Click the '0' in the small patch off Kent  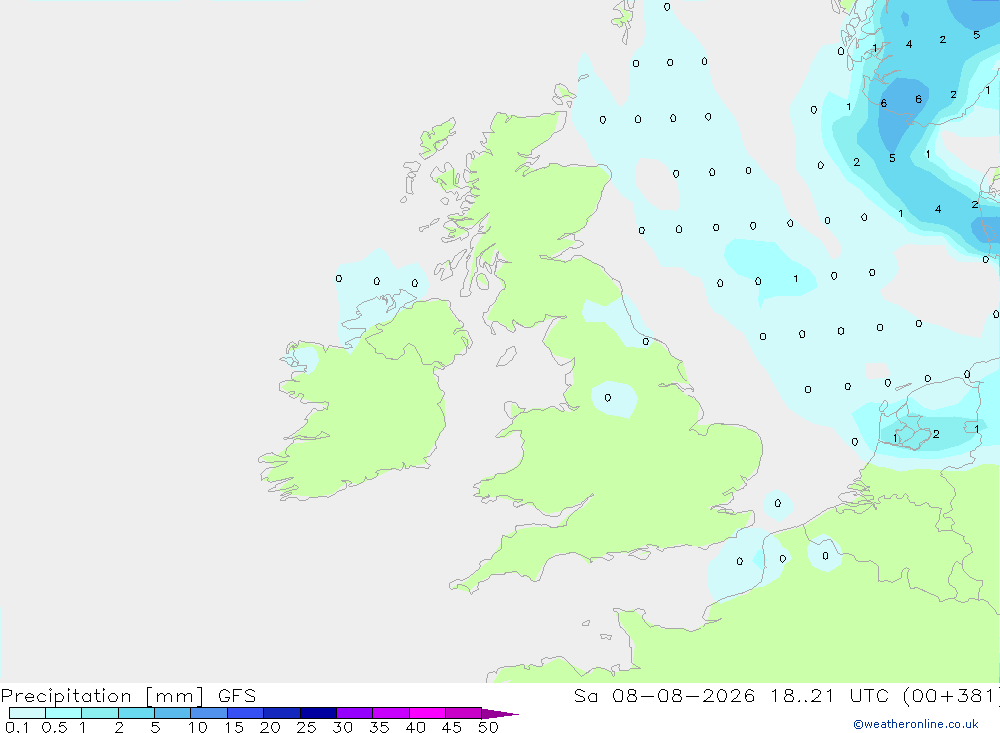click(x=777, y=503)
